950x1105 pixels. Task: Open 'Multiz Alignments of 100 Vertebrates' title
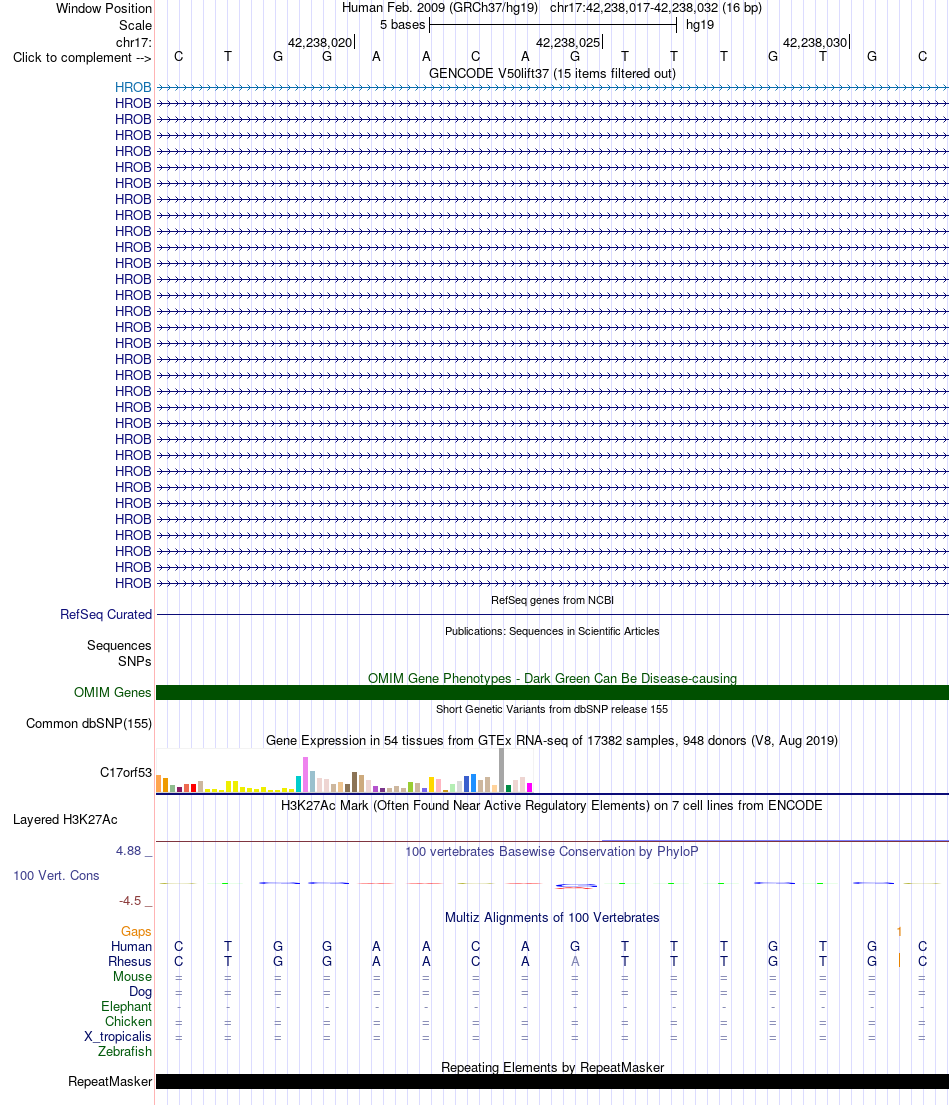pos(552,918)
